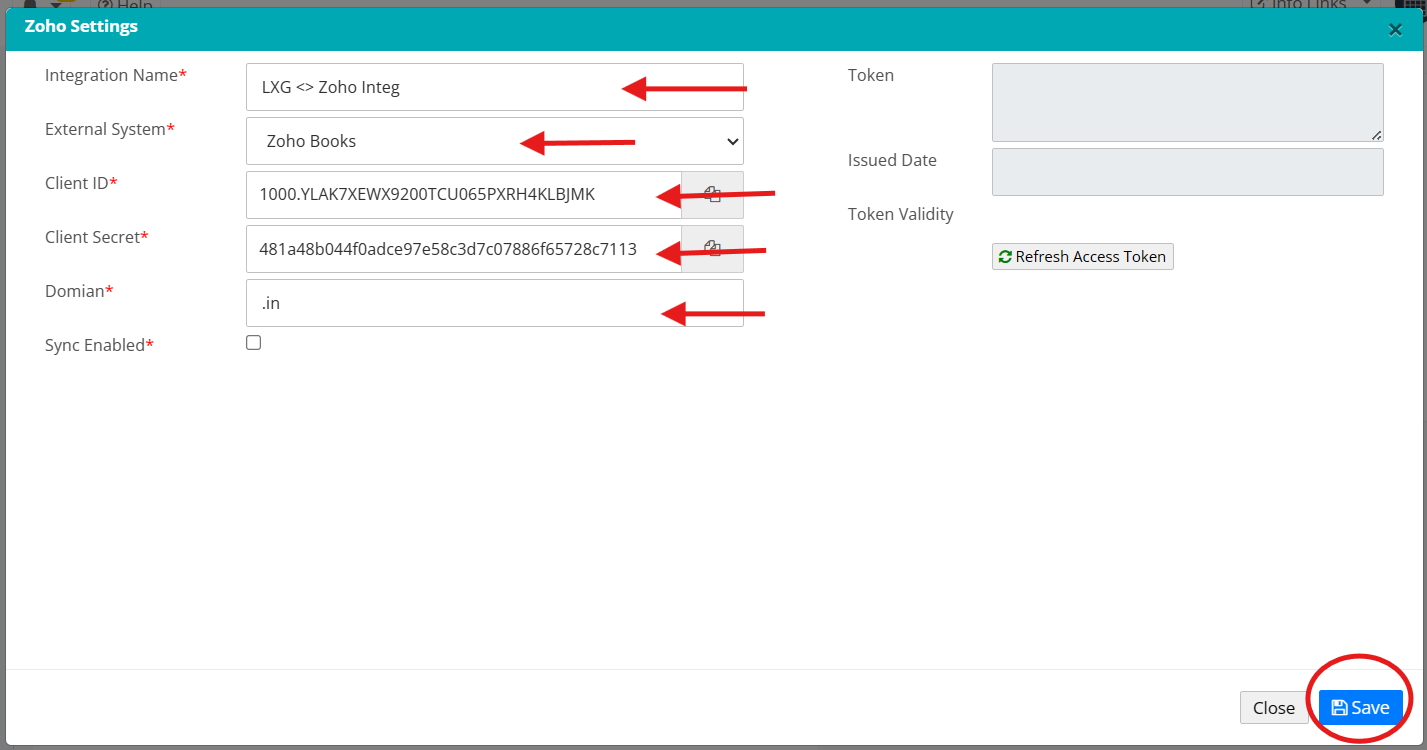Click Refresh Access Token
The image size is (1427, 750).
coord(1082,257)
